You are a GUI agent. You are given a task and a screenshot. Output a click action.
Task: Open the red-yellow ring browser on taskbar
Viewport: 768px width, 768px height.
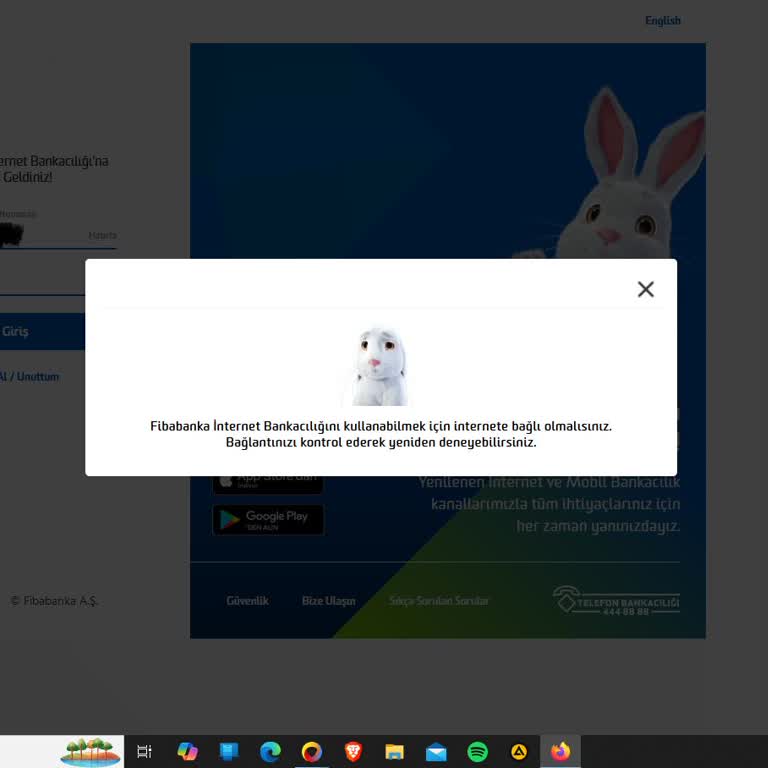[312, 751]
